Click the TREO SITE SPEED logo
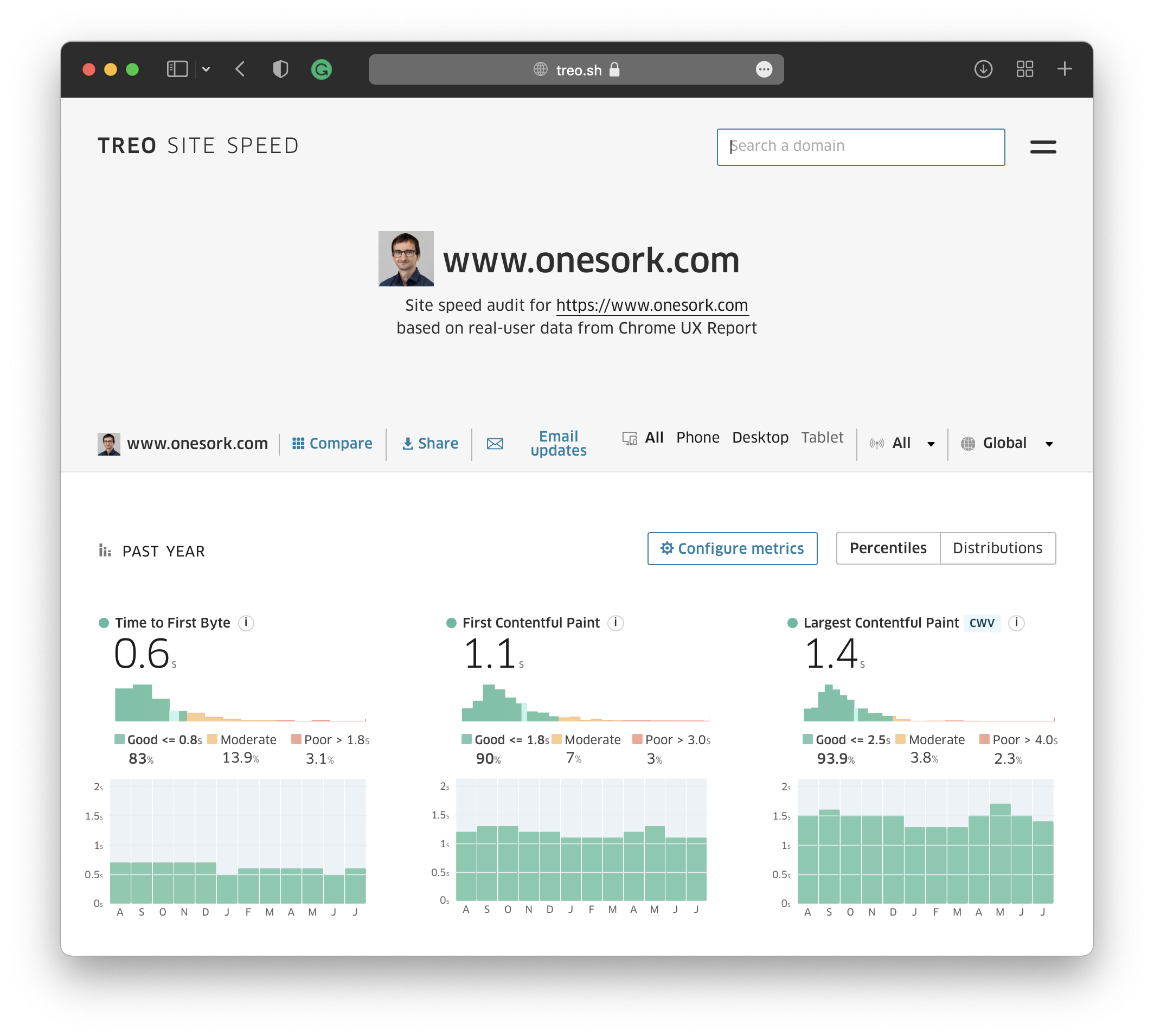Image resolution: width=1154 pixels, height=1036 pixels. pyautogui.click(x=198, y=146)
